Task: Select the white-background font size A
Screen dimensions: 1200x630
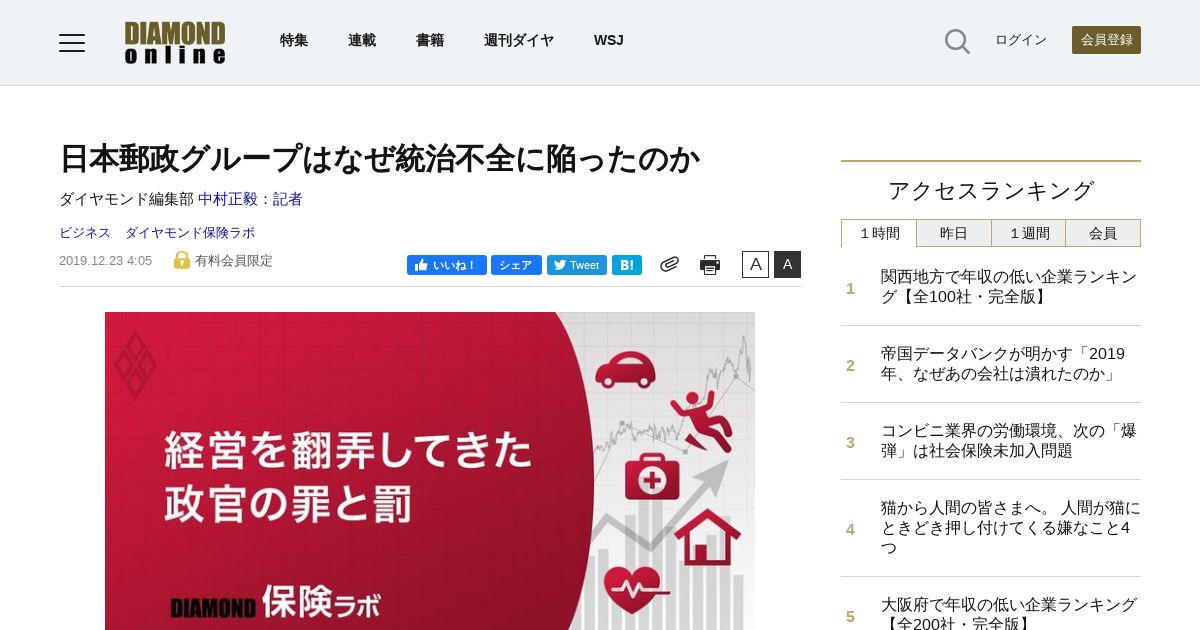Action: [755, 264]
